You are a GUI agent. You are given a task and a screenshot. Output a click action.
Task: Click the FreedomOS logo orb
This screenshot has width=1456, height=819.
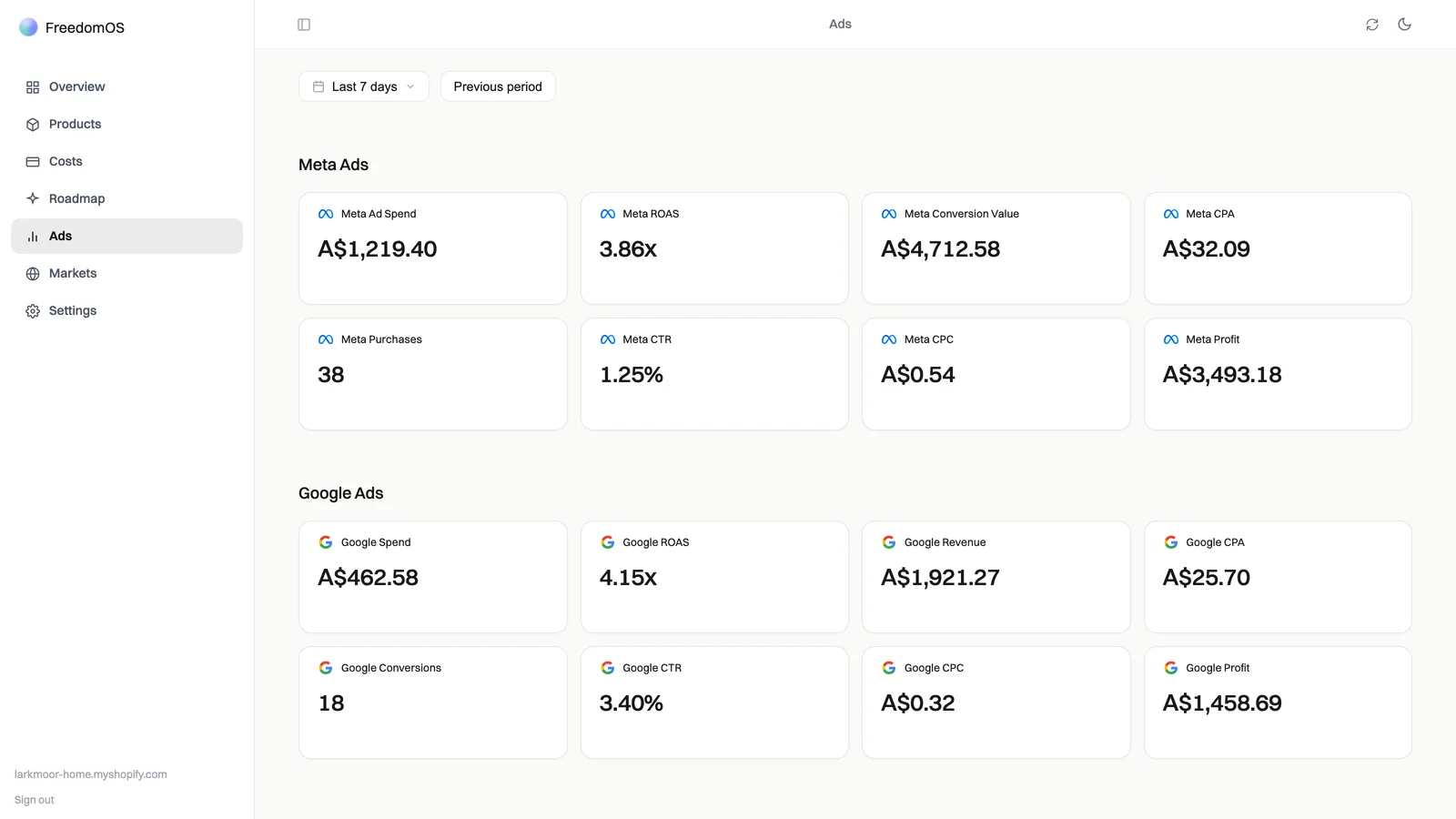[28, 27]
